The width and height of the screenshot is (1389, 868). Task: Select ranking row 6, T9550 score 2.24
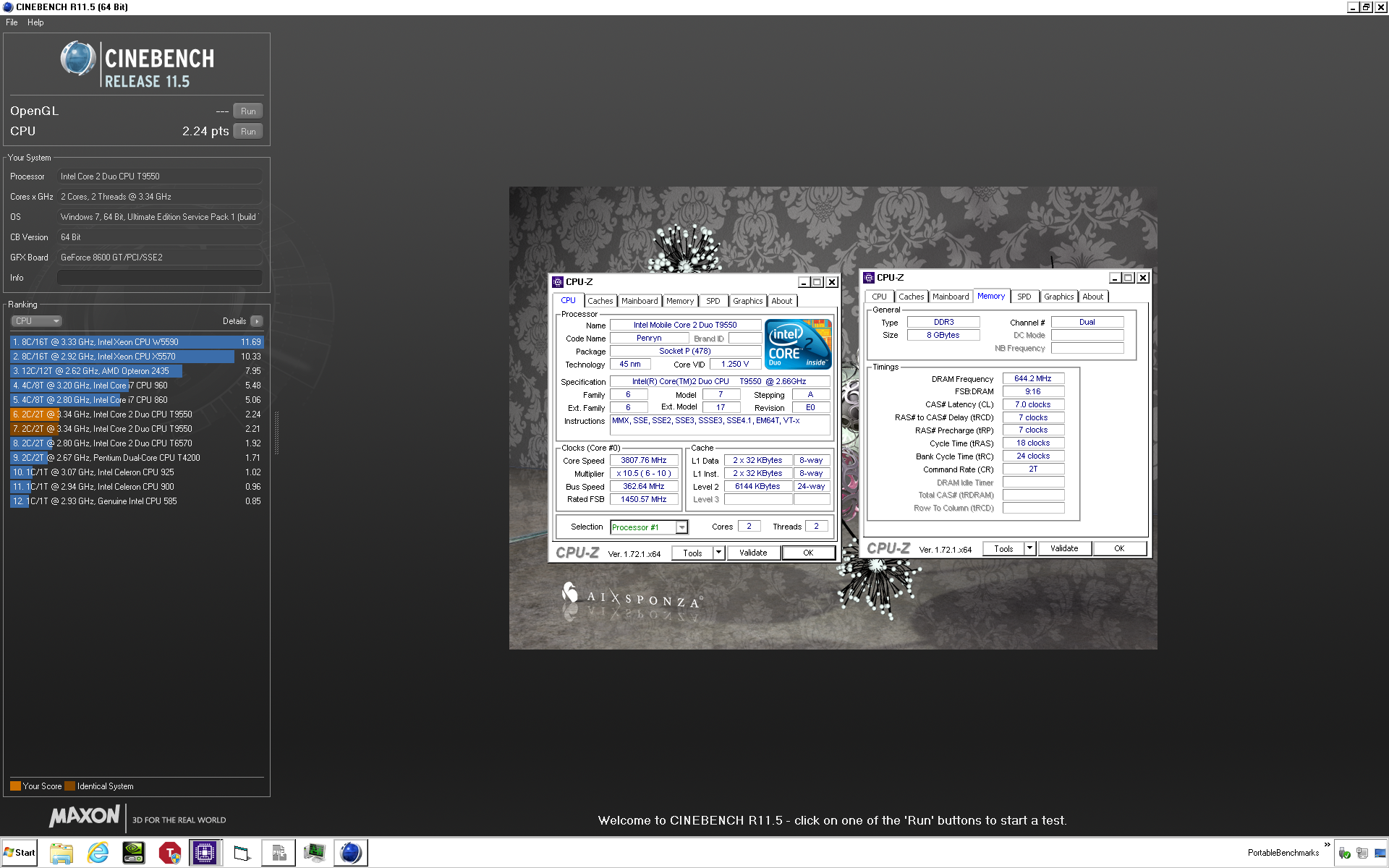tap(137, 414)
